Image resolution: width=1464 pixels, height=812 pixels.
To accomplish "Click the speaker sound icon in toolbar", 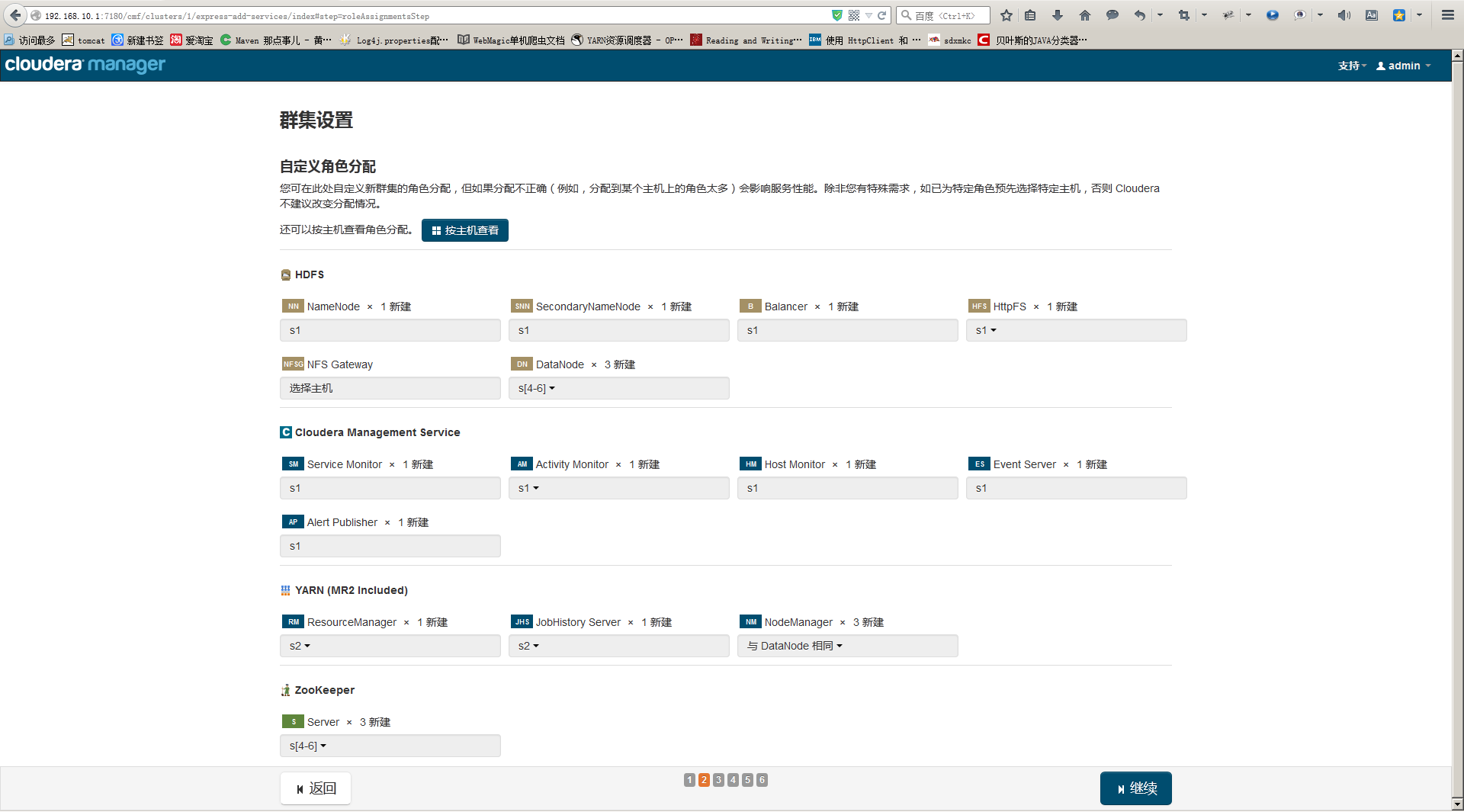I will [x=1344, y=15].
